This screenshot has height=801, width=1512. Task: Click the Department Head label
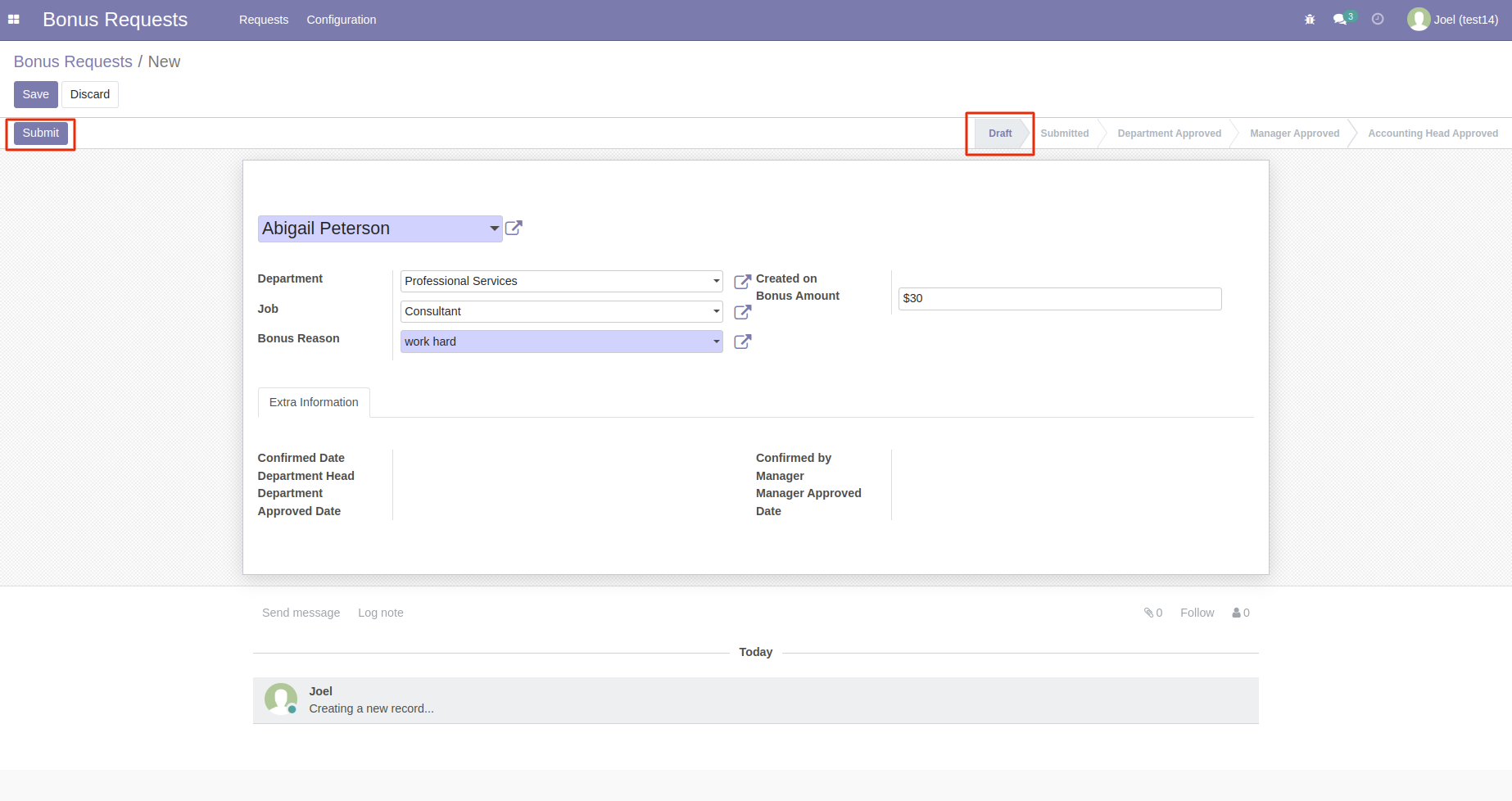tap(306, 476)
